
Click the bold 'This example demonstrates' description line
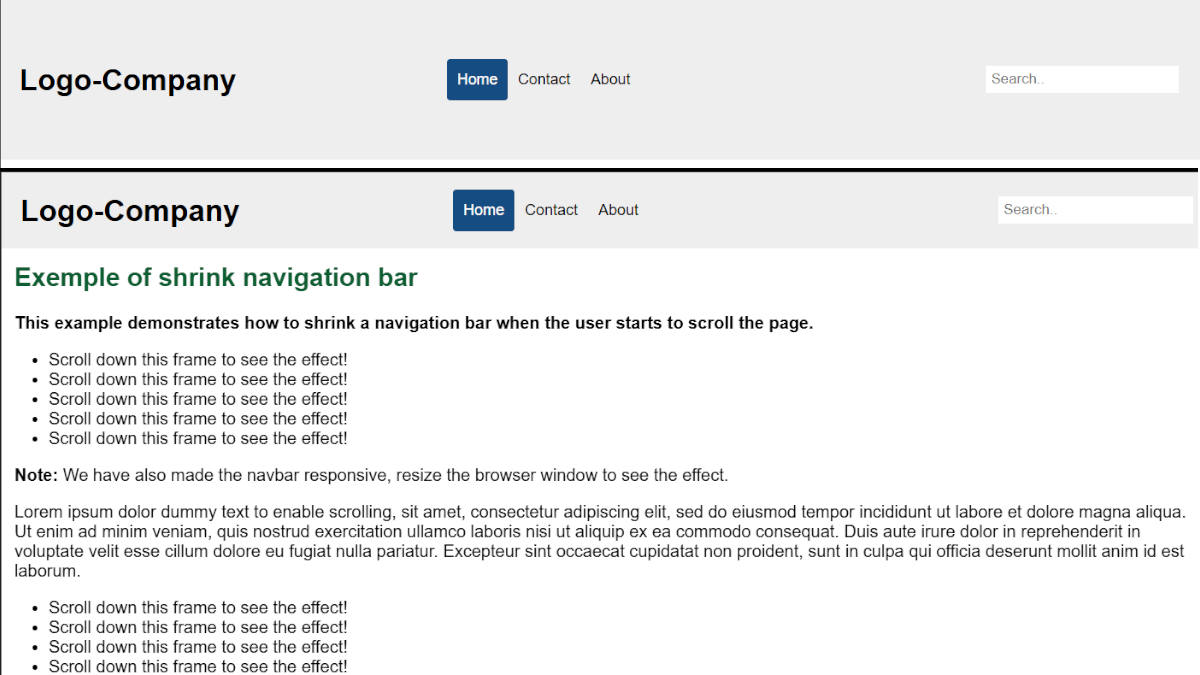(414, 323)
